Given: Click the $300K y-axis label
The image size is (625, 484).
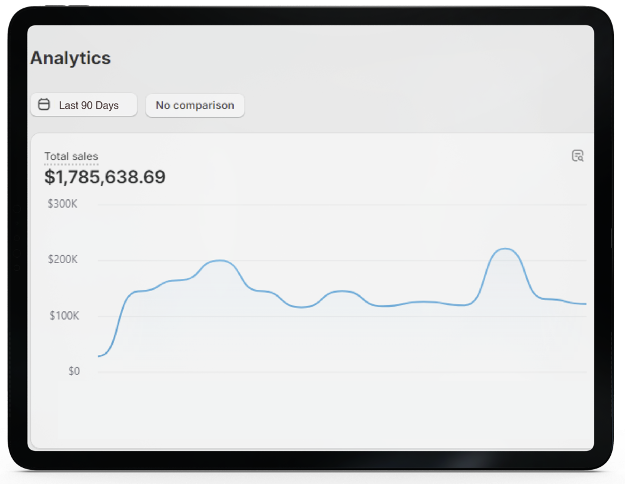Looking at the screenshot, I should coord(62,204).
